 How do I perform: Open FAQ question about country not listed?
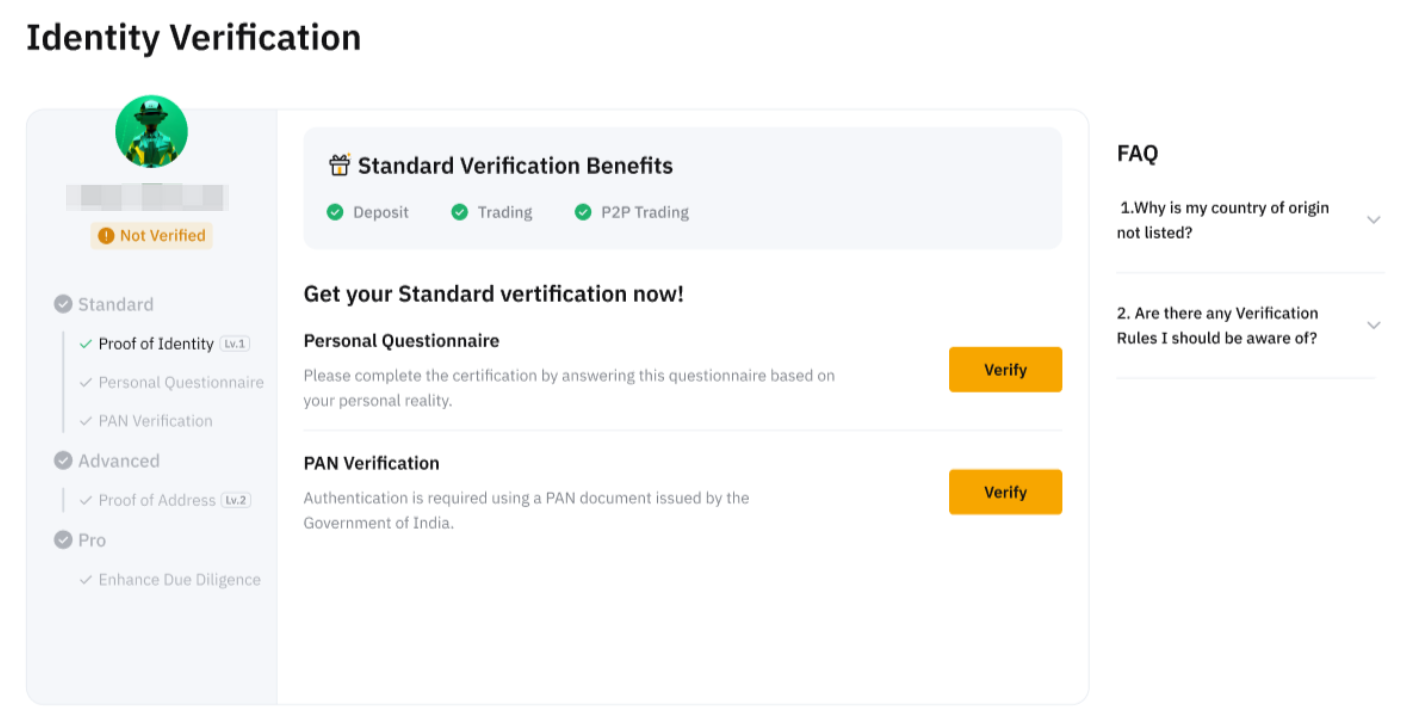click(1223, 220)
